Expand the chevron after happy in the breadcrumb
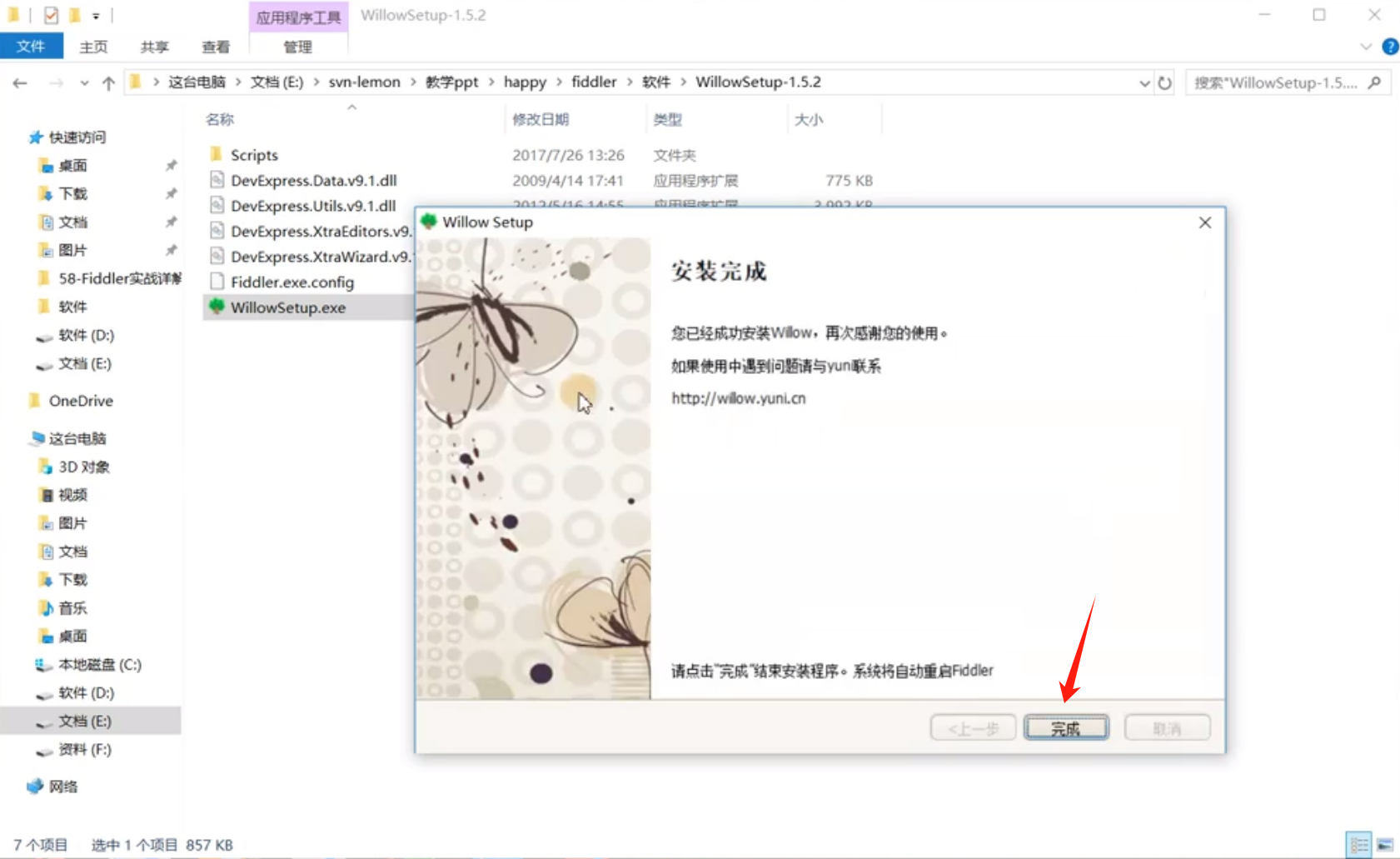 coord(560,82)
